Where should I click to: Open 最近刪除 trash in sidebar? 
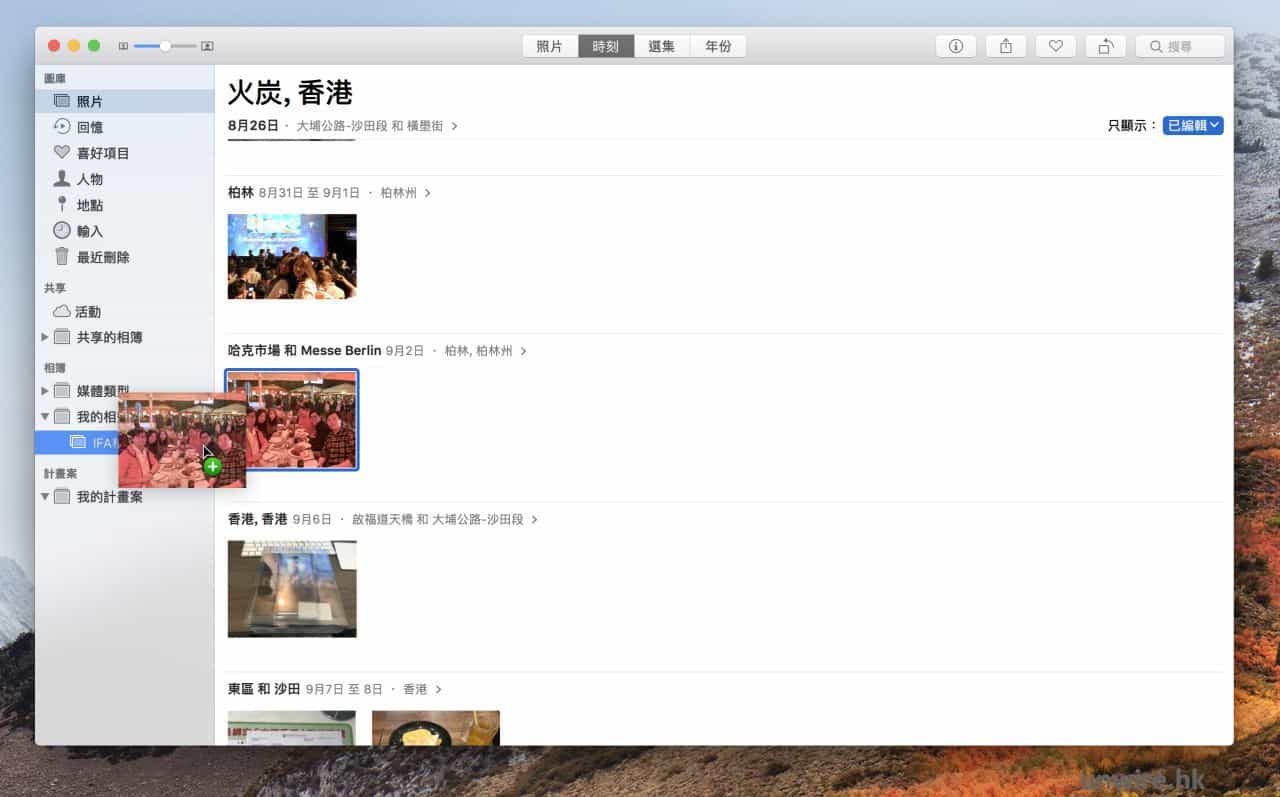click(102, 257)
